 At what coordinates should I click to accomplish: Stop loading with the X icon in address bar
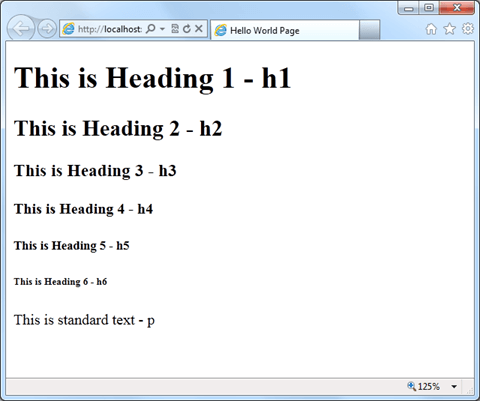tap(199, 29)
